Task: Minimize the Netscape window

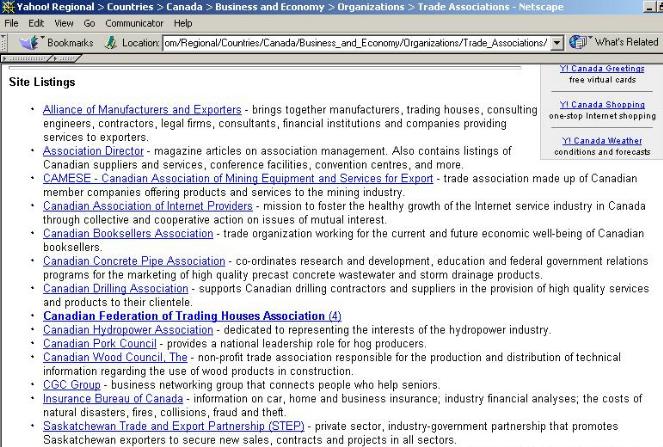Action: pyautogui.click(x=649, y=7)
